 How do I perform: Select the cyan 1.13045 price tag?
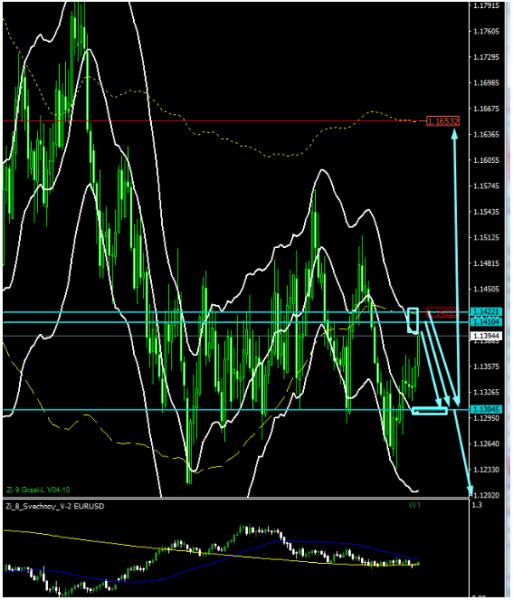click(x=486, y=409)
